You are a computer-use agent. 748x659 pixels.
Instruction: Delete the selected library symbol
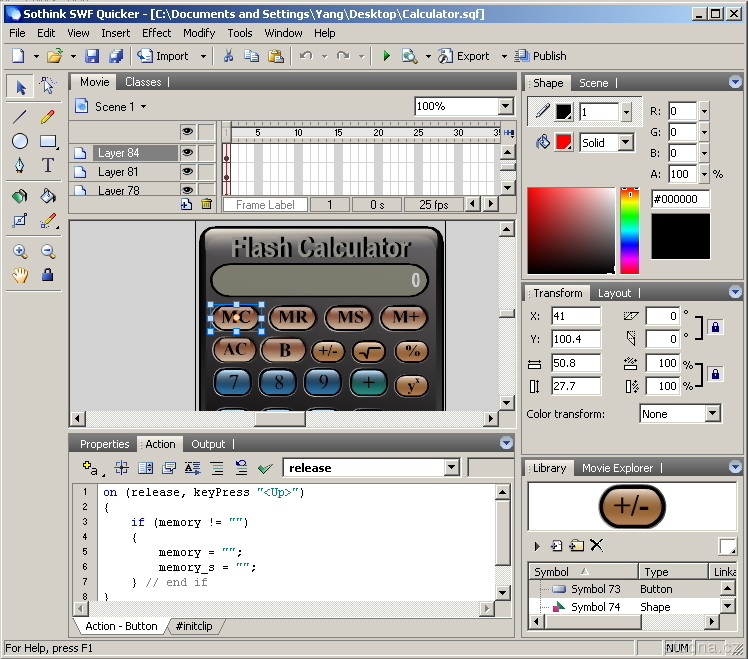597,546
